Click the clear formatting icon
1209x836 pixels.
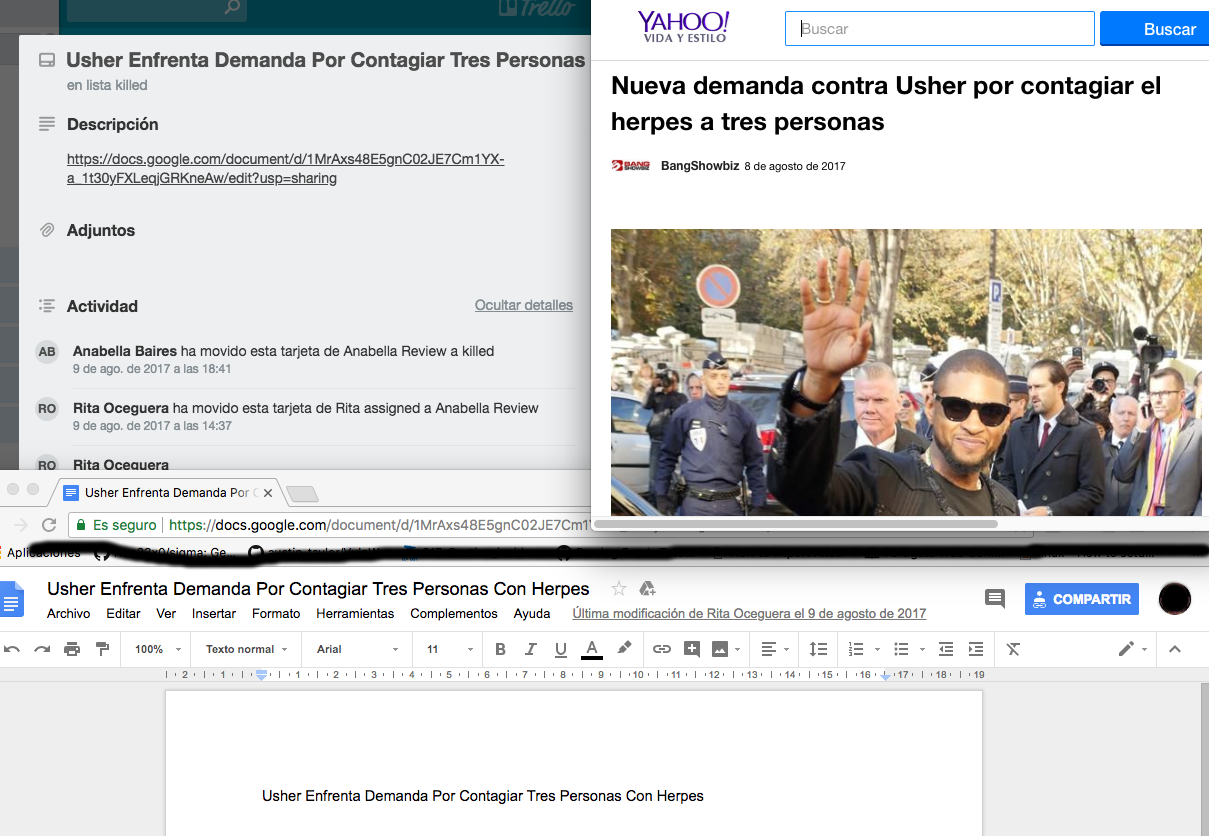tap(1013, 649)
